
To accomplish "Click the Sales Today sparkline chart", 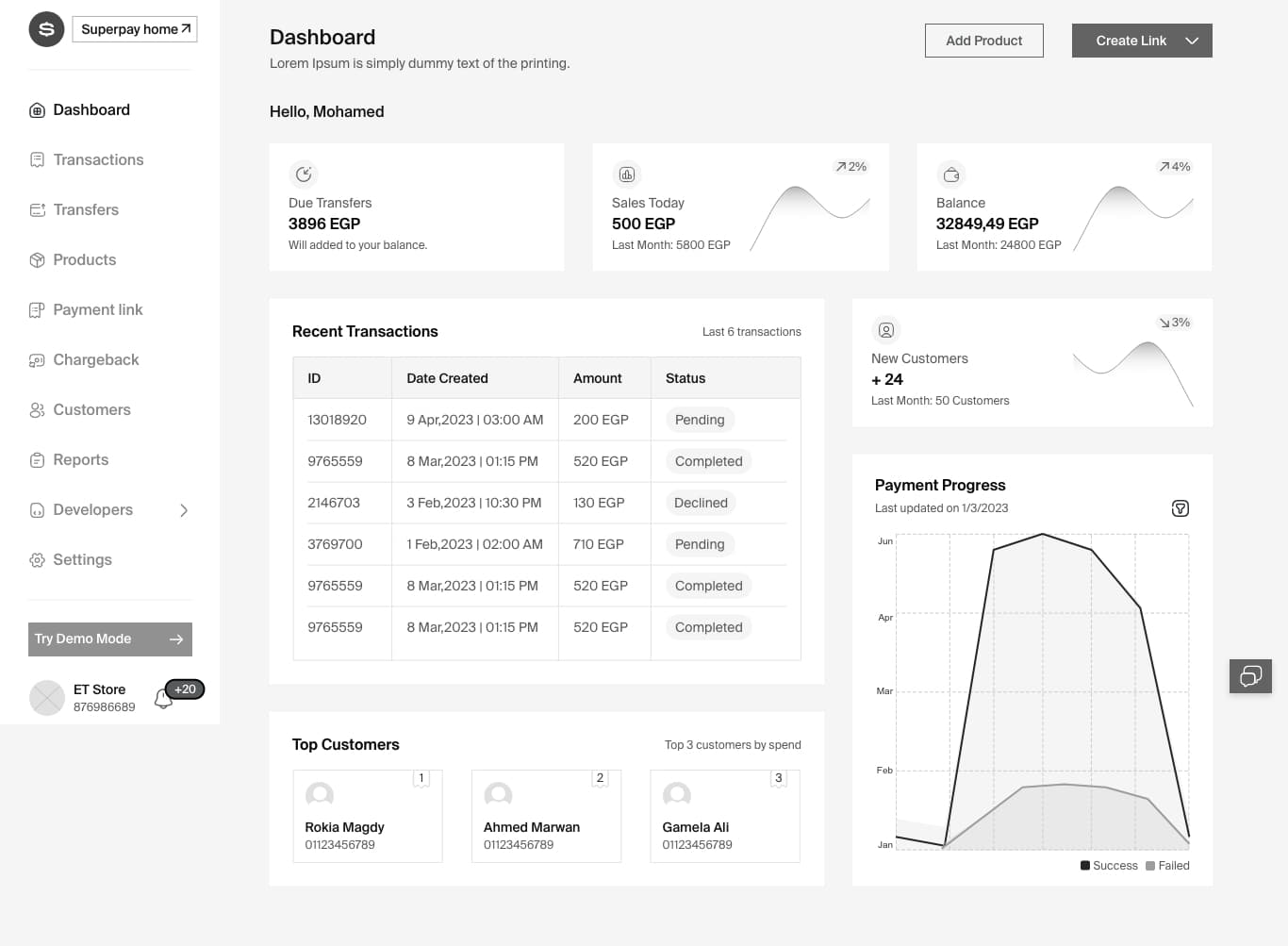I will (x=810, y=219).
